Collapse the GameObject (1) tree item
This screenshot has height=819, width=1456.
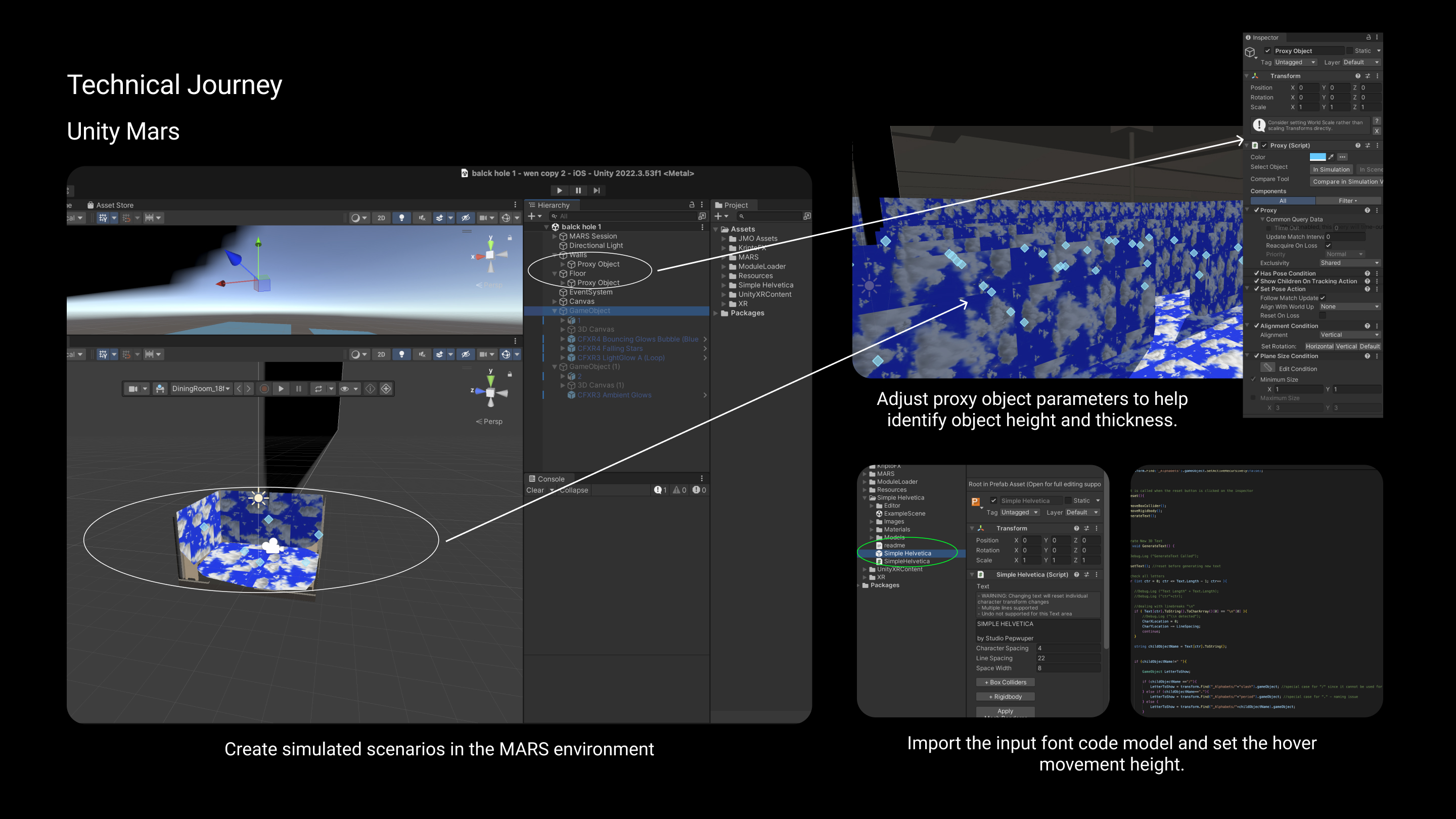click(x=555, y=367)
